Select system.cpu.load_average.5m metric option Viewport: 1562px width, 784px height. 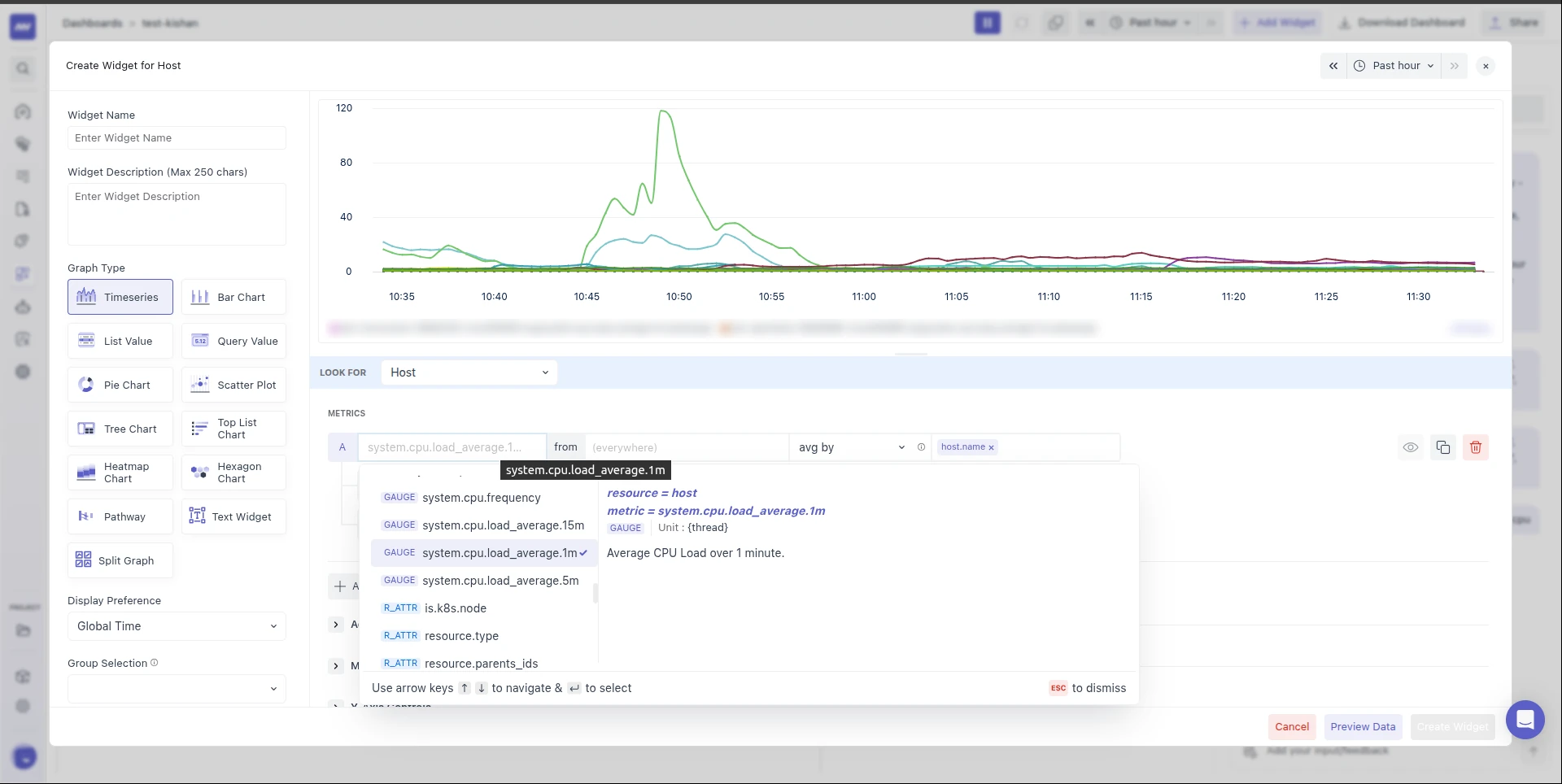pyautogui.click(x=484, y=581)
